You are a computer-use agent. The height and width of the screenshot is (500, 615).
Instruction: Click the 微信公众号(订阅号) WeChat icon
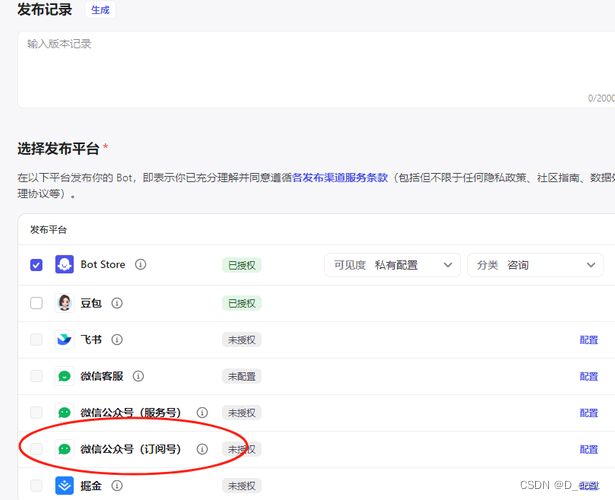(64, 449)
